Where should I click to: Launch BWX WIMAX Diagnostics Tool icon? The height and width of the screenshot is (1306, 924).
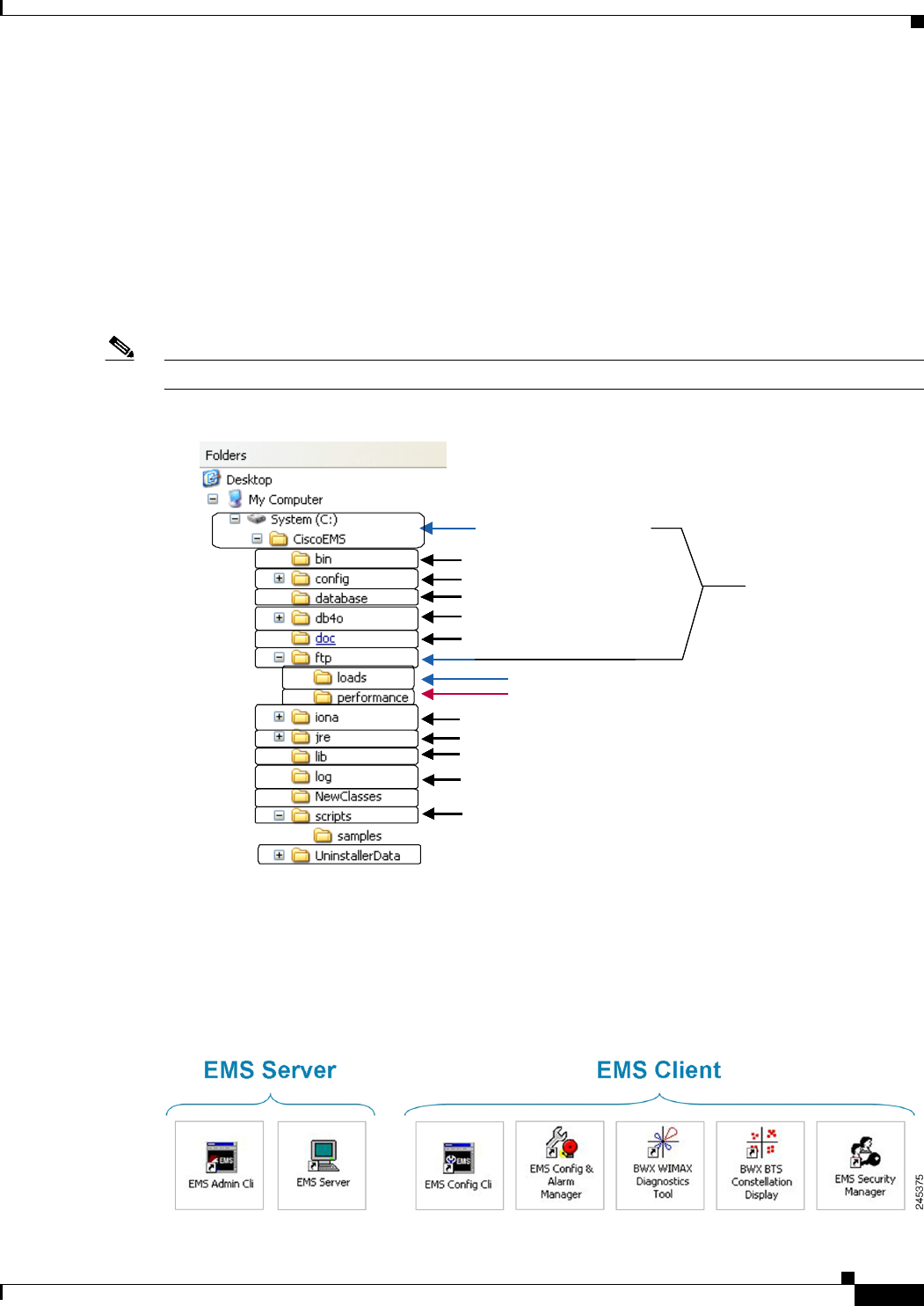663,1143
